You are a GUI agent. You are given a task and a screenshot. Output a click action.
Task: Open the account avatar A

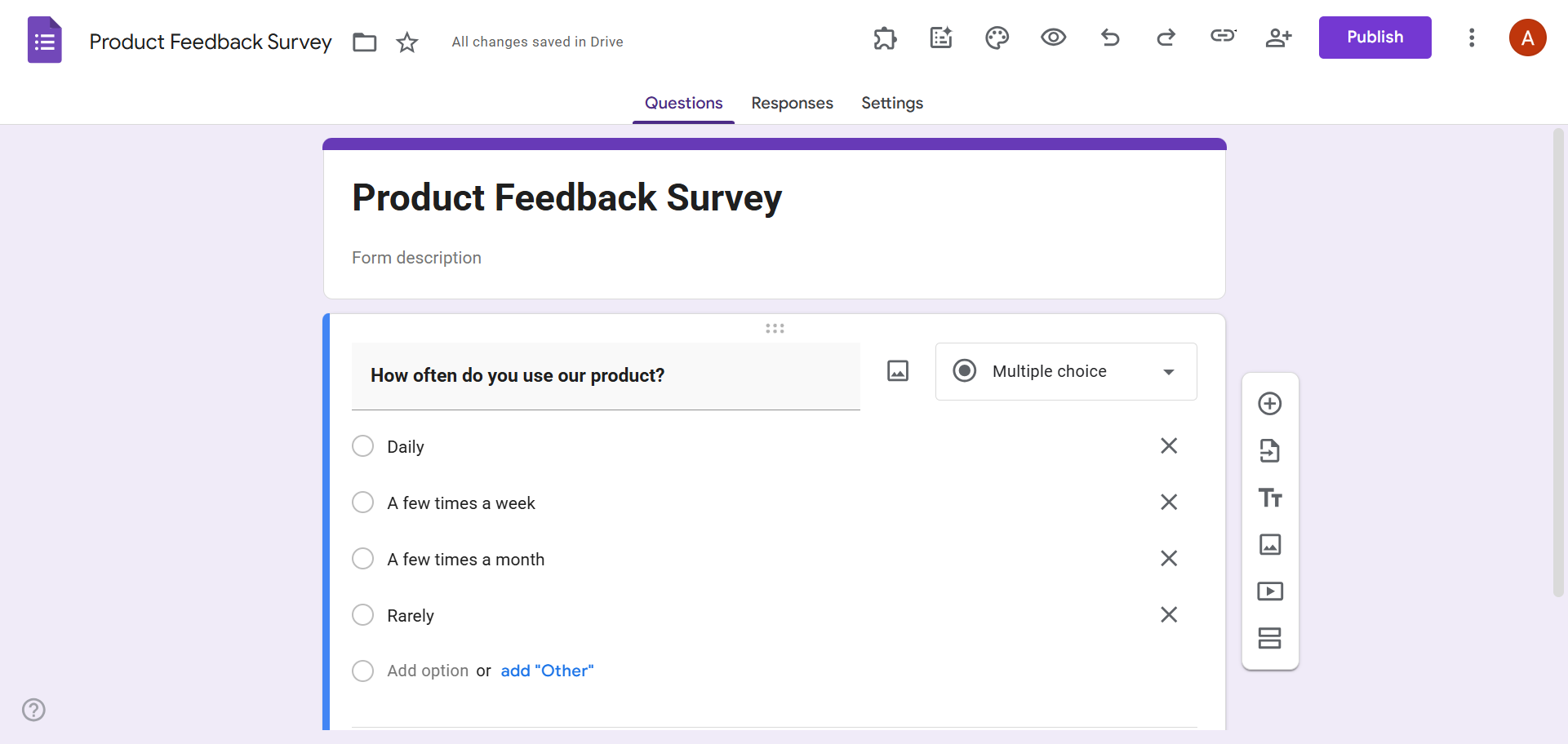pyautogui.click(x=1527, y=38)
